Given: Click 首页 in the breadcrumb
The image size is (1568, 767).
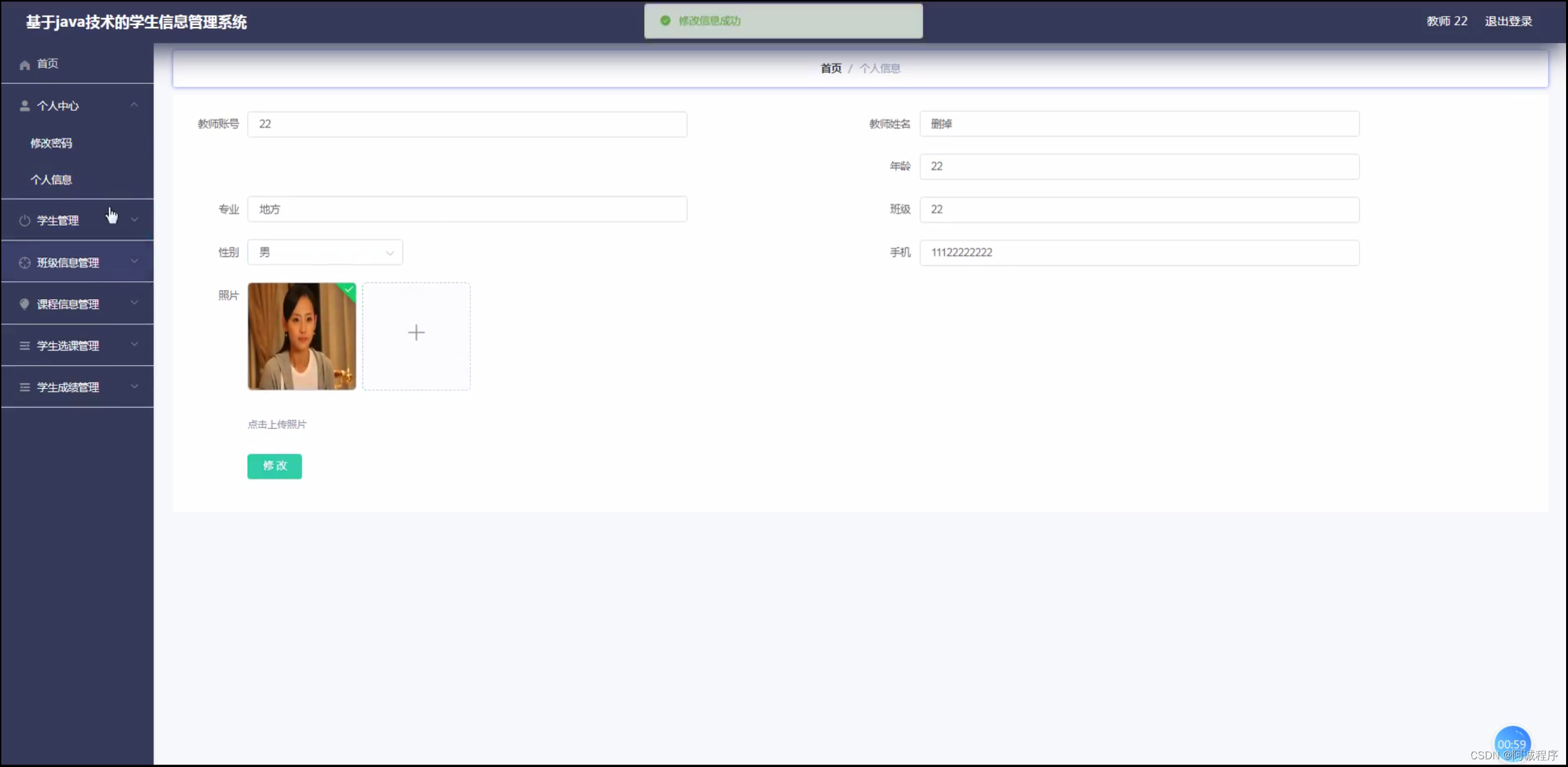Looking at the screenshot, I should [830, 68].
